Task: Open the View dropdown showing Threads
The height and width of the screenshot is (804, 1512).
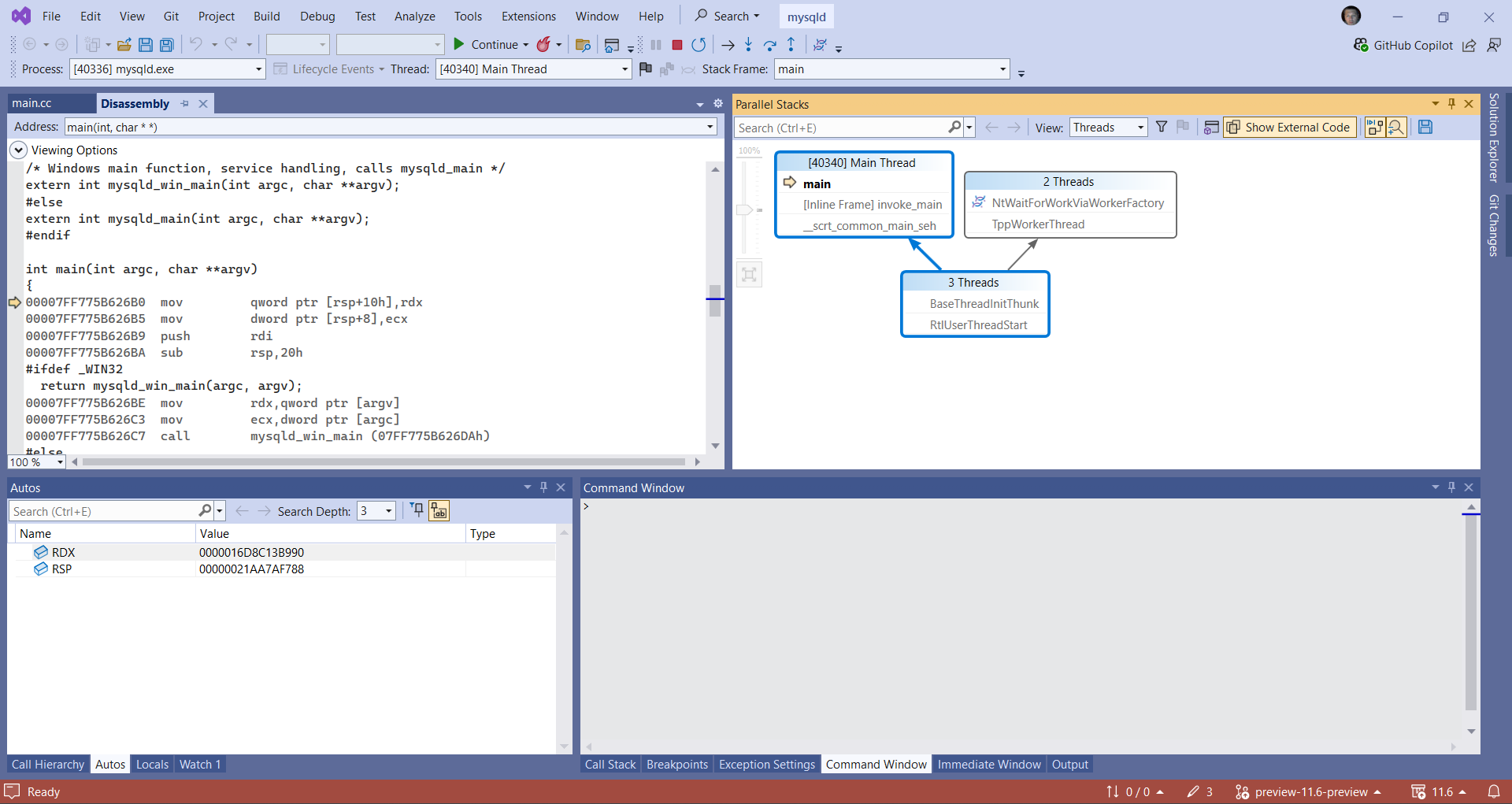Action: 1108,128
